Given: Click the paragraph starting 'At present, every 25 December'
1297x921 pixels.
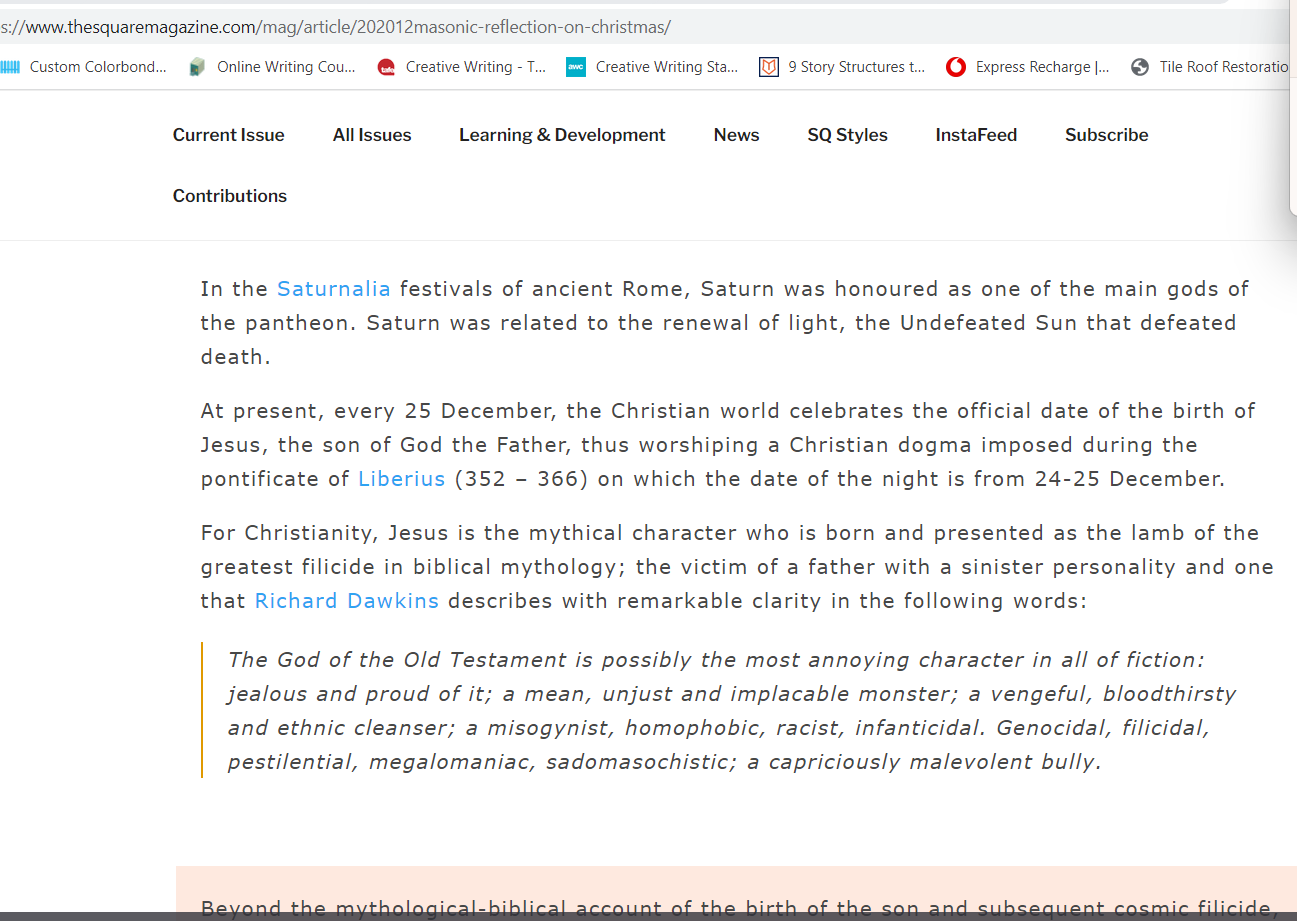Looking at the screenshot, I should point(728,445).
